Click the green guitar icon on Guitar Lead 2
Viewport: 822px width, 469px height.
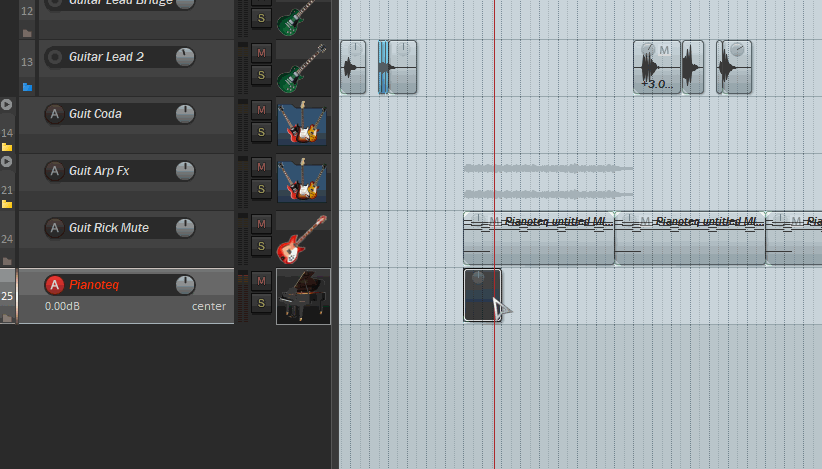click(x=302, y=68)
